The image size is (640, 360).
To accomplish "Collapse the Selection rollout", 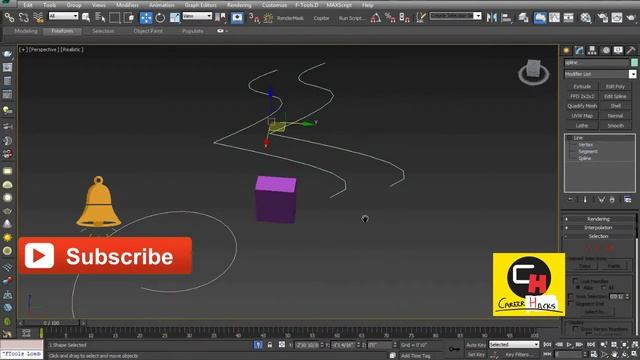I will [x=598, y=236].
